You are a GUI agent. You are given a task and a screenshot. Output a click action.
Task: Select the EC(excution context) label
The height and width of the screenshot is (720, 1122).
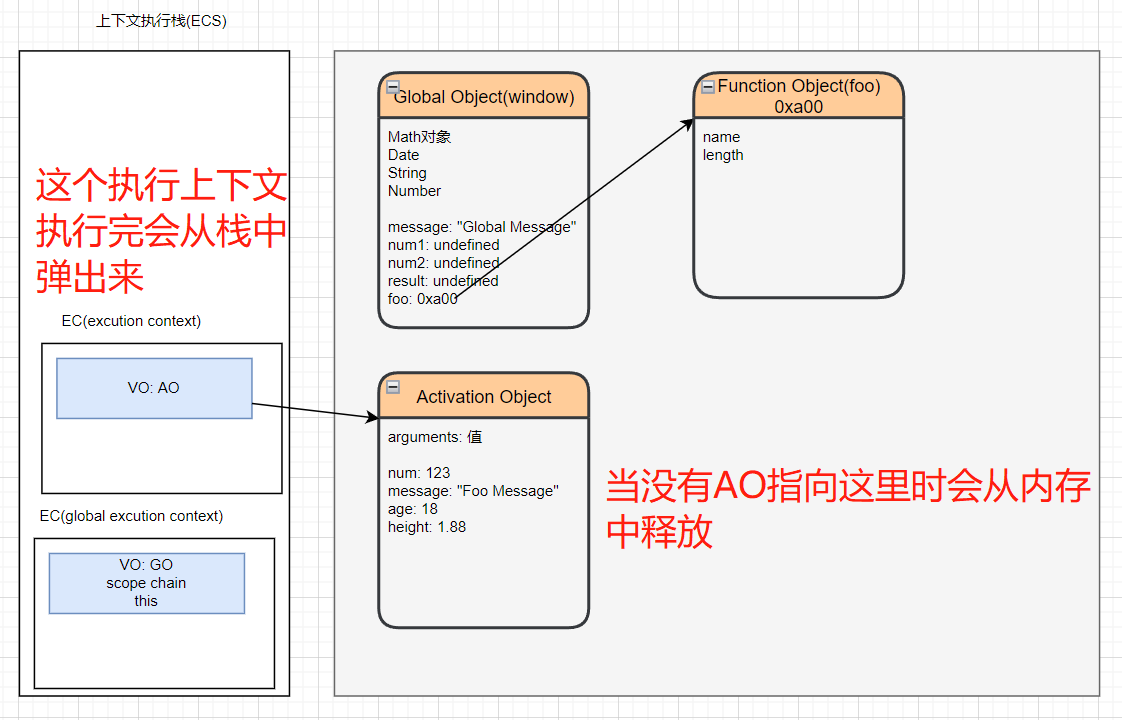[x=131, y=321]
